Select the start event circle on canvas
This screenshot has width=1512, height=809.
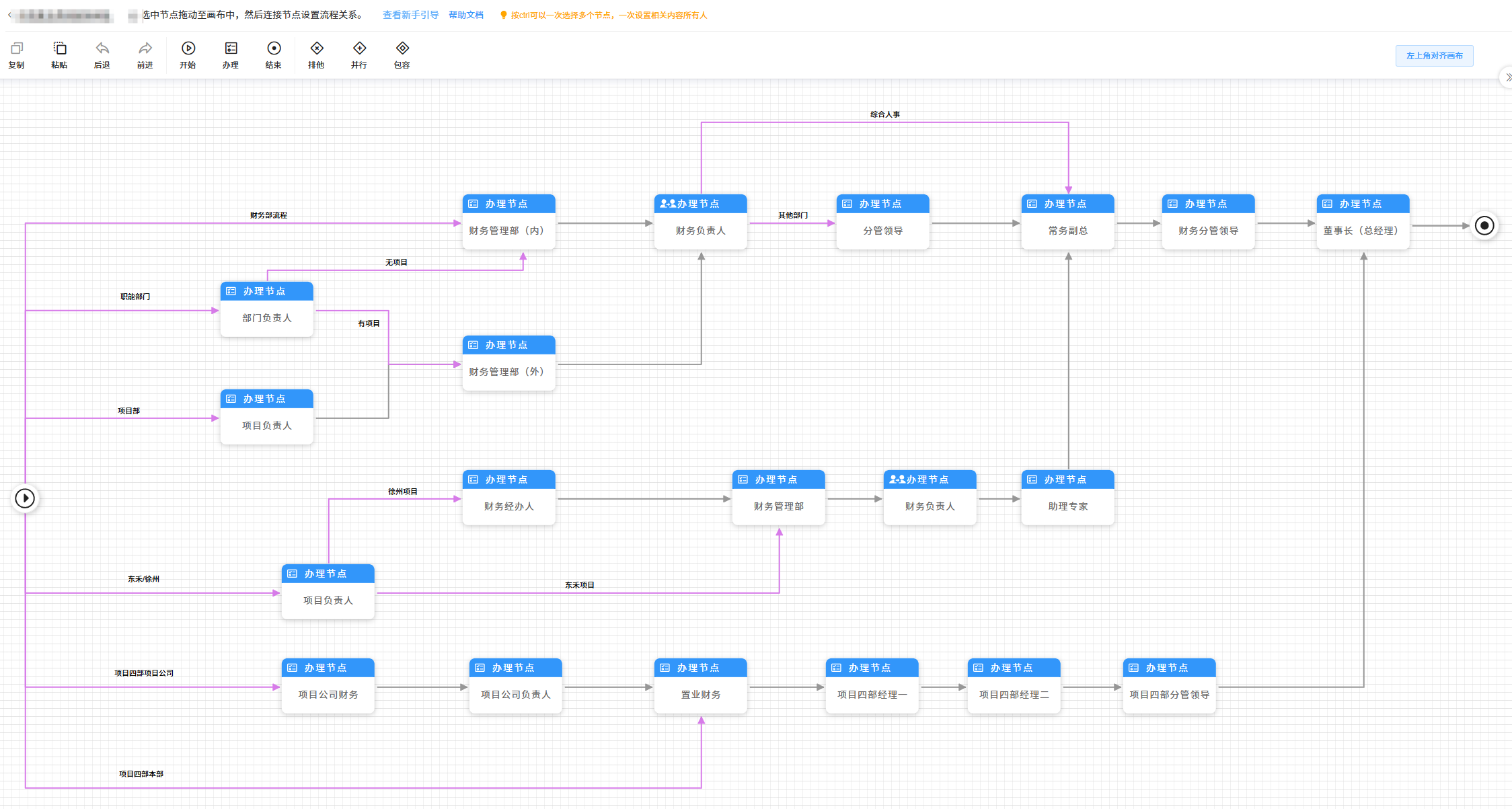25,498
